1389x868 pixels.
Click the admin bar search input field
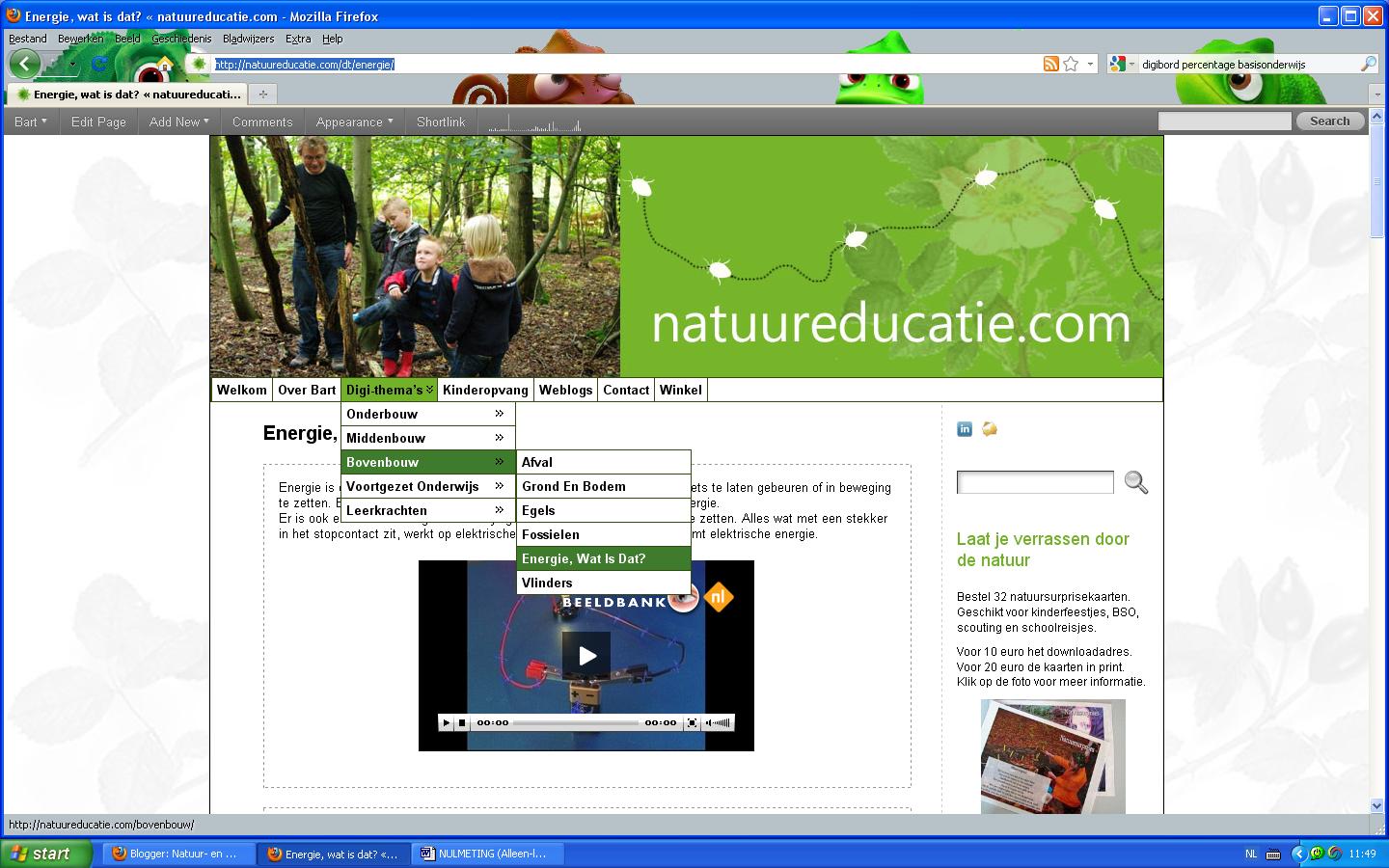[1224, 121]
